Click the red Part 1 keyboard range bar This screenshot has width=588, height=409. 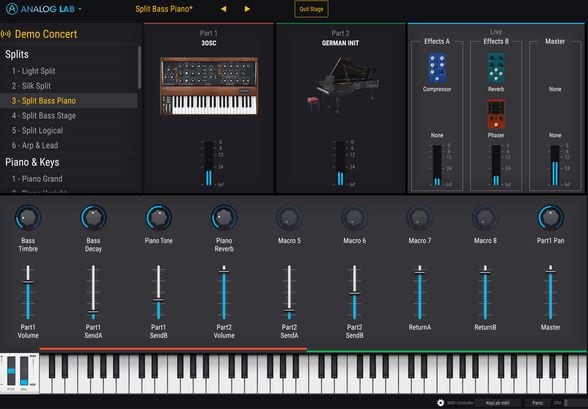(x=173, y=349)
